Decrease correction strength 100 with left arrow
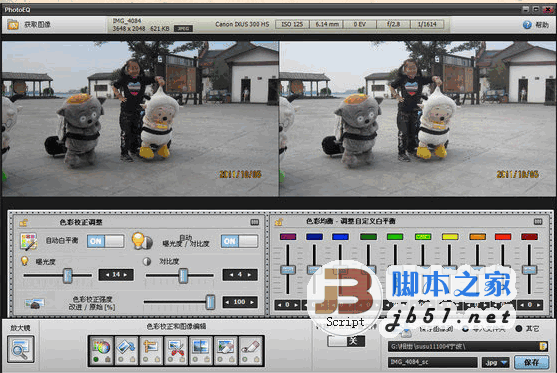Viewport: 557px width, 373px height. pyautogui.click(x=228, y=302)
